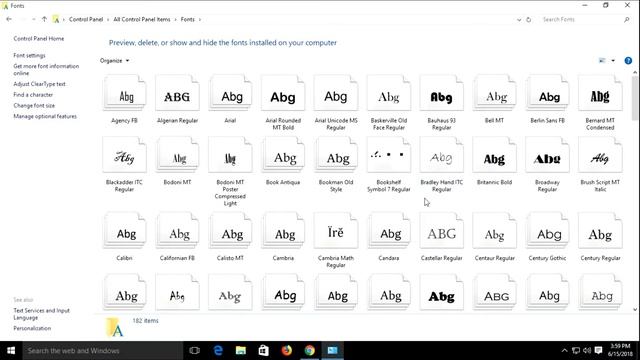Select Arial Rounded MT Bold font

283,93
